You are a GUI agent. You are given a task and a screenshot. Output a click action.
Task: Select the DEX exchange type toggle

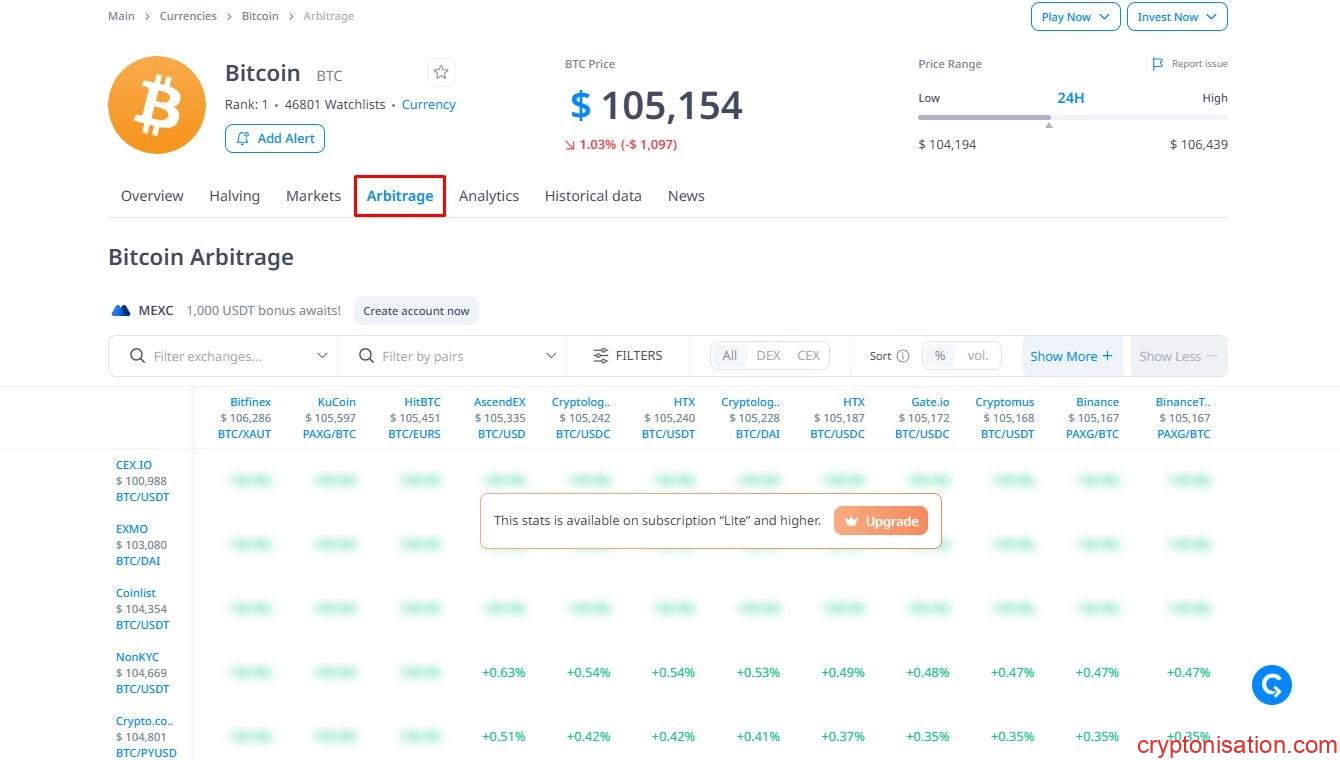pos(768,356)
